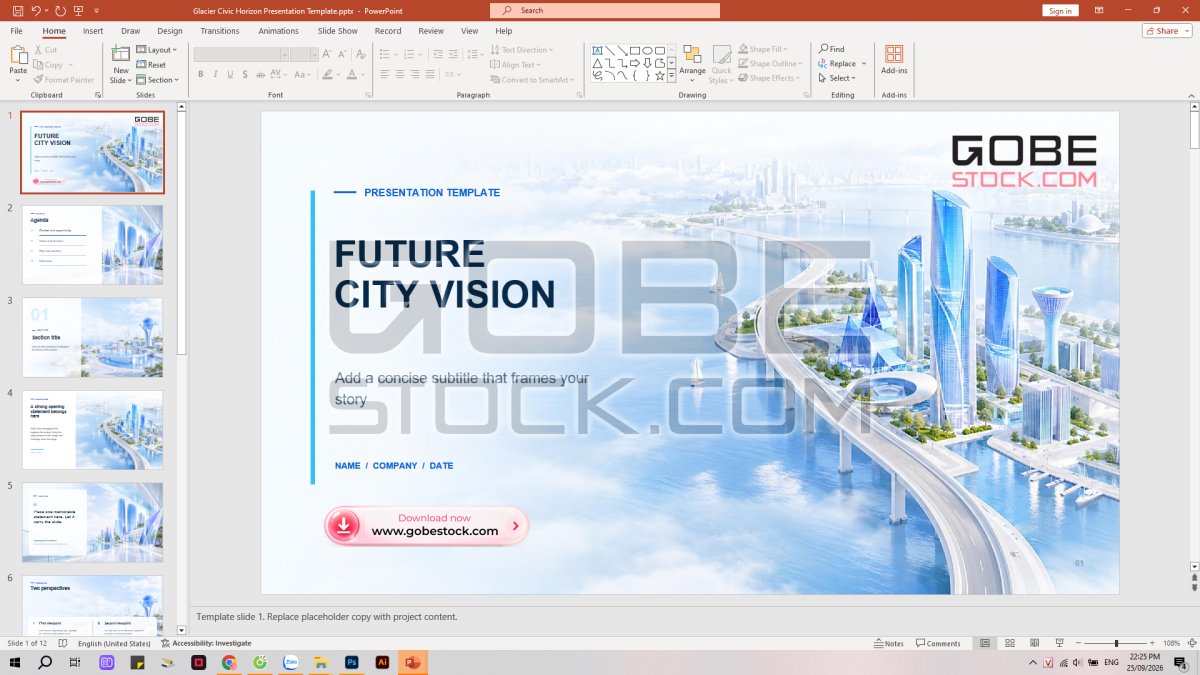Open the Slide Show tab
Viewport: 1200px width, 675px height.
coord(338,31)
